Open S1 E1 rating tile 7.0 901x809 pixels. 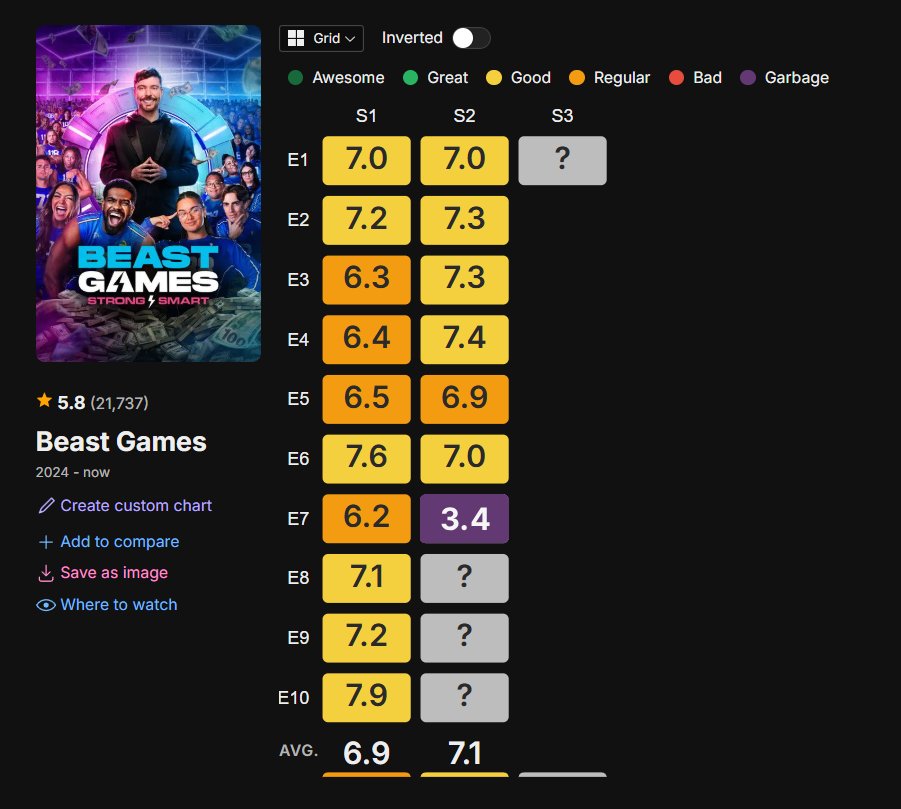coord(367,160)
